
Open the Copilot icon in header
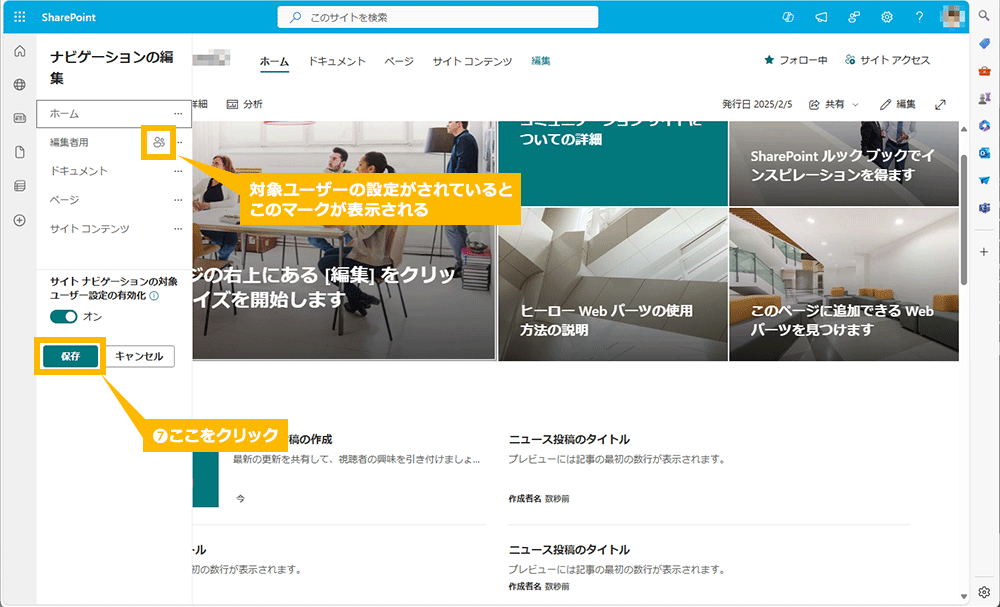(788, 17)
